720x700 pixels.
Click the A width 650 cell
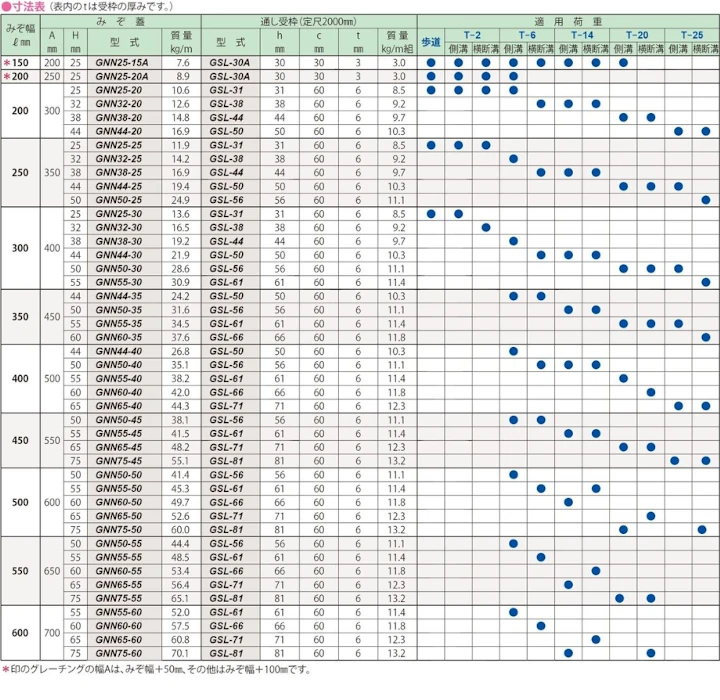tap(52, 571)
